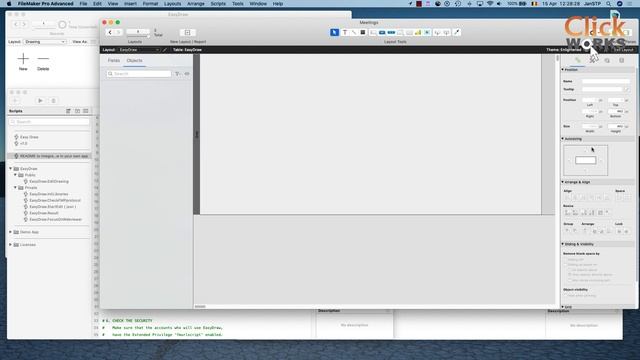Open the Data tab icon in the Inspector
Screen dimensions: 640x360
point(622,60)
